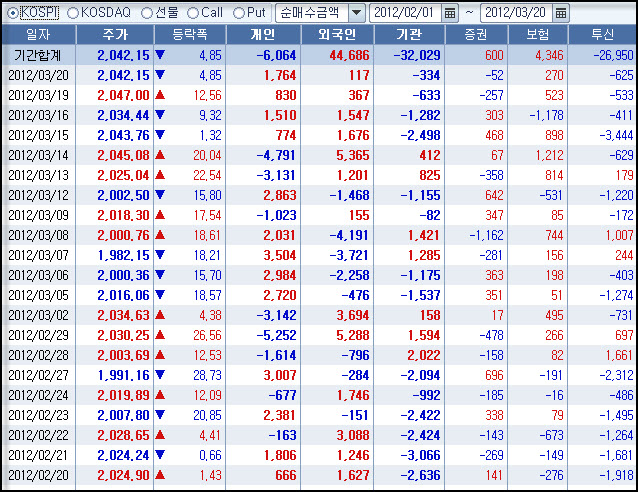Click the 주가 column header
638x492 pixels.
(x=115, y=34)
